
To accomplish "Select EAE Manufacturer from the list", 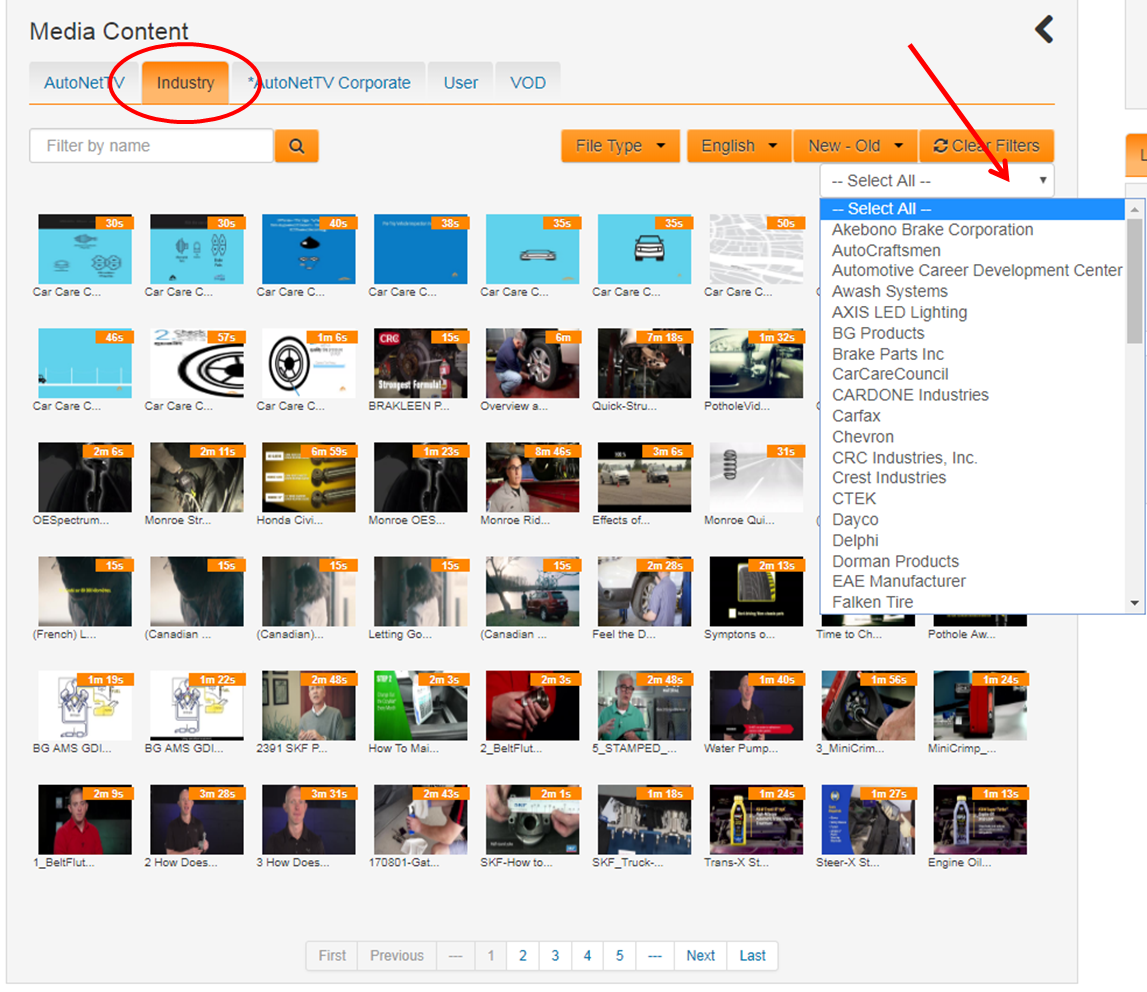I will (972, 581).
